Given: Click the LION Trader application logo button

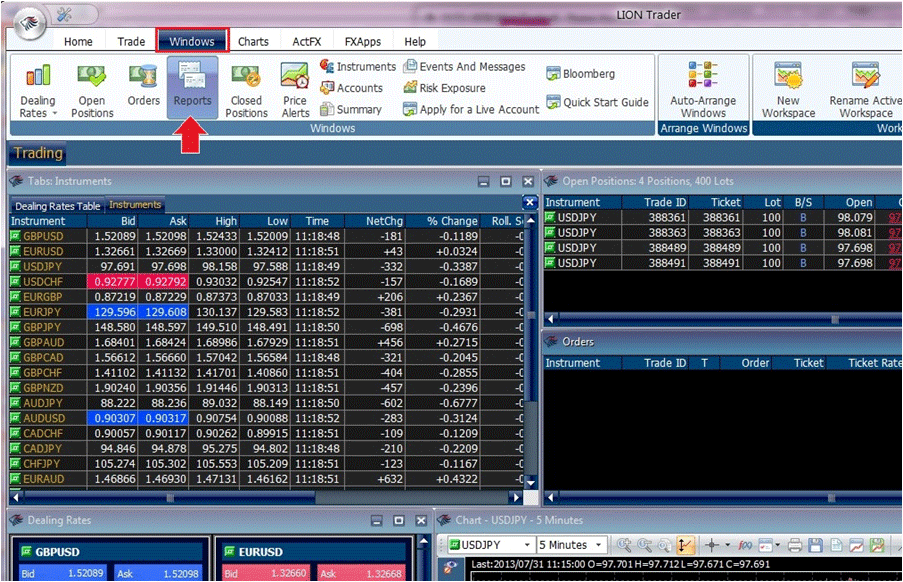Looking at the screenshot, I should coord(29,24).
